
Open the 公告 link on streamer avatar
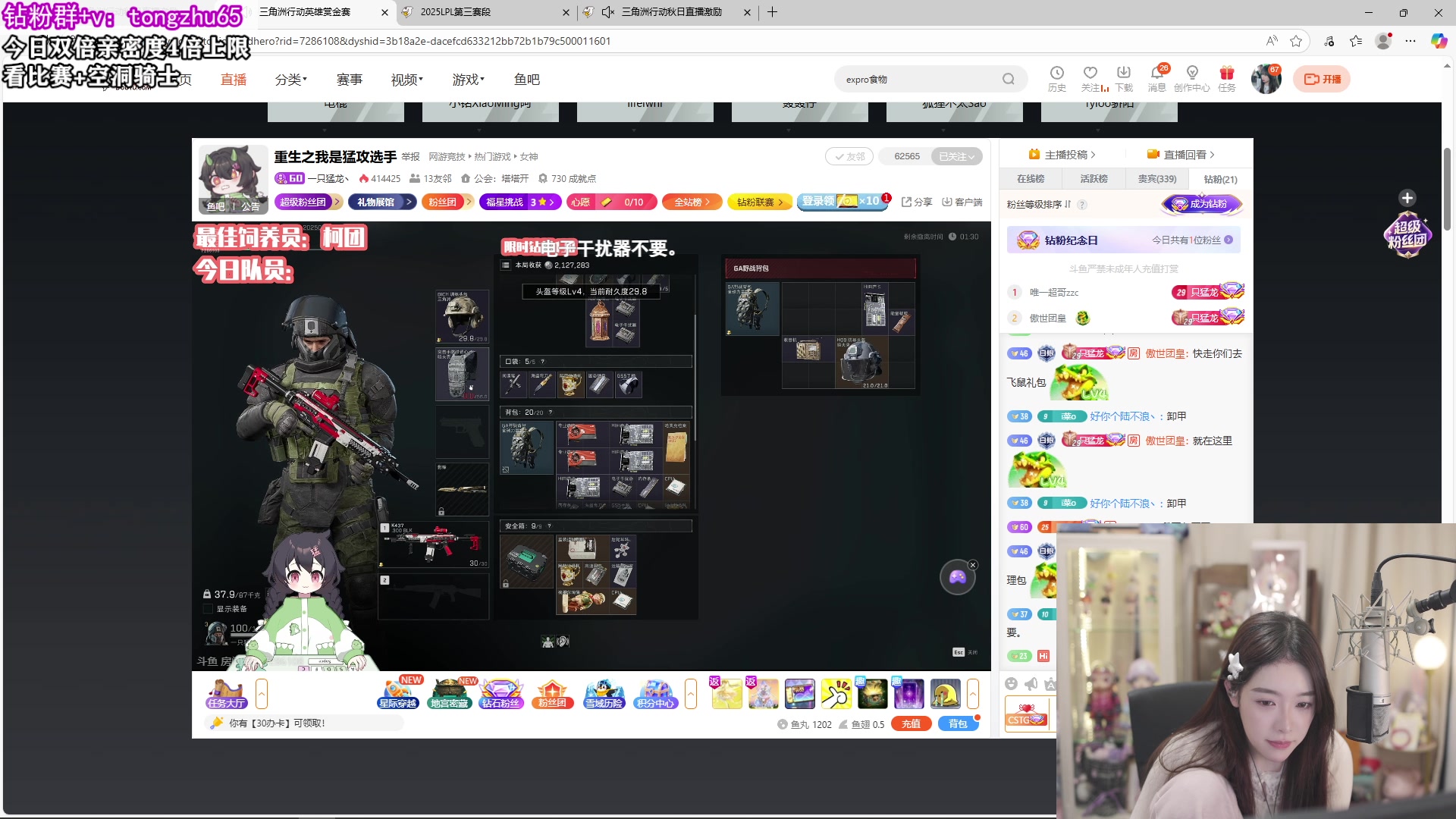point(250,206)
